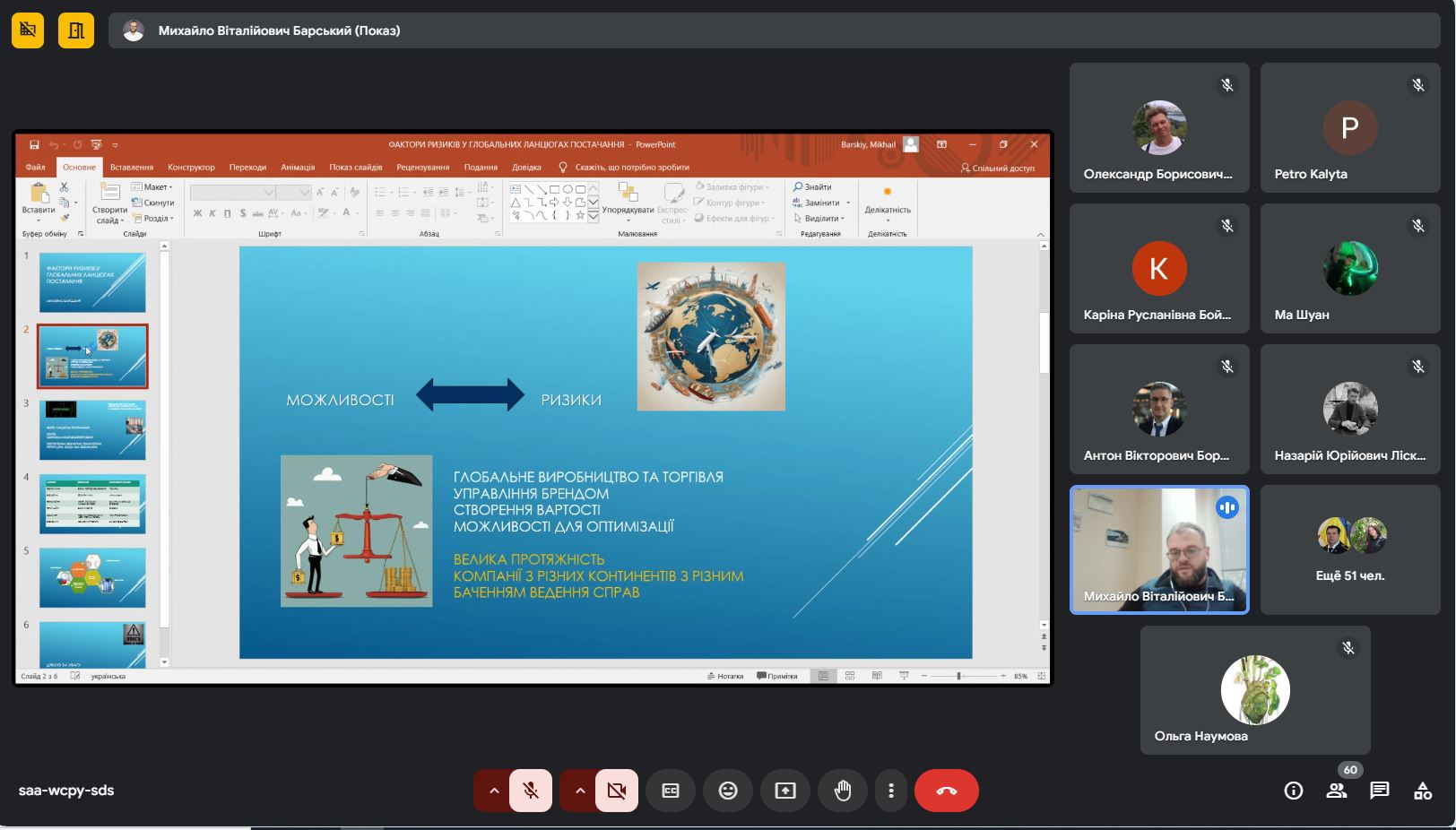Turn on the camera
The image size is (1456, 830).
click(x=617, y=791)
